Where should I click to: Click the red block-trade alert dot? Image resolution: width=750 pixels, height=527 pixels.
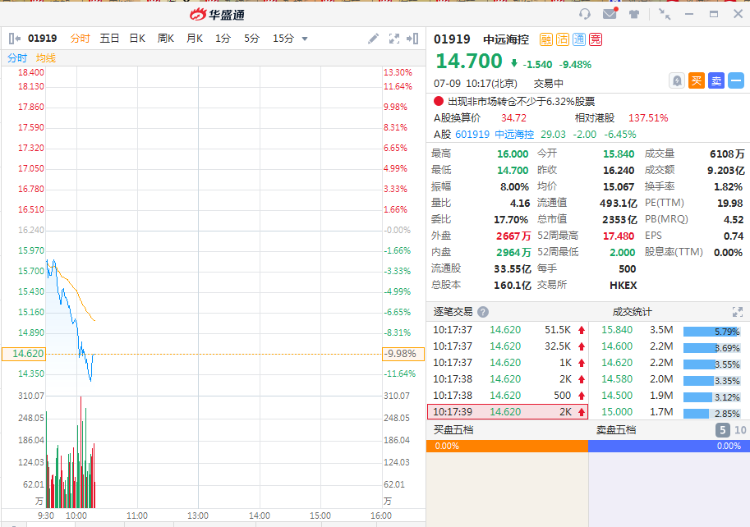tap(439, 101)
